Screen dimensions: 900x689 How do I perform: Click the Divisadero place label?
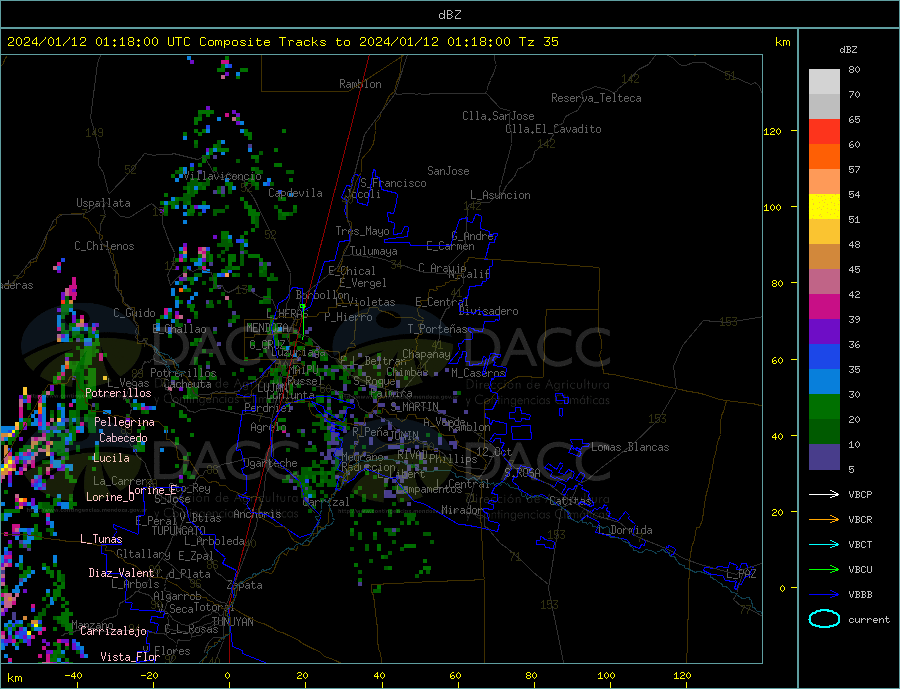(488, 311)
